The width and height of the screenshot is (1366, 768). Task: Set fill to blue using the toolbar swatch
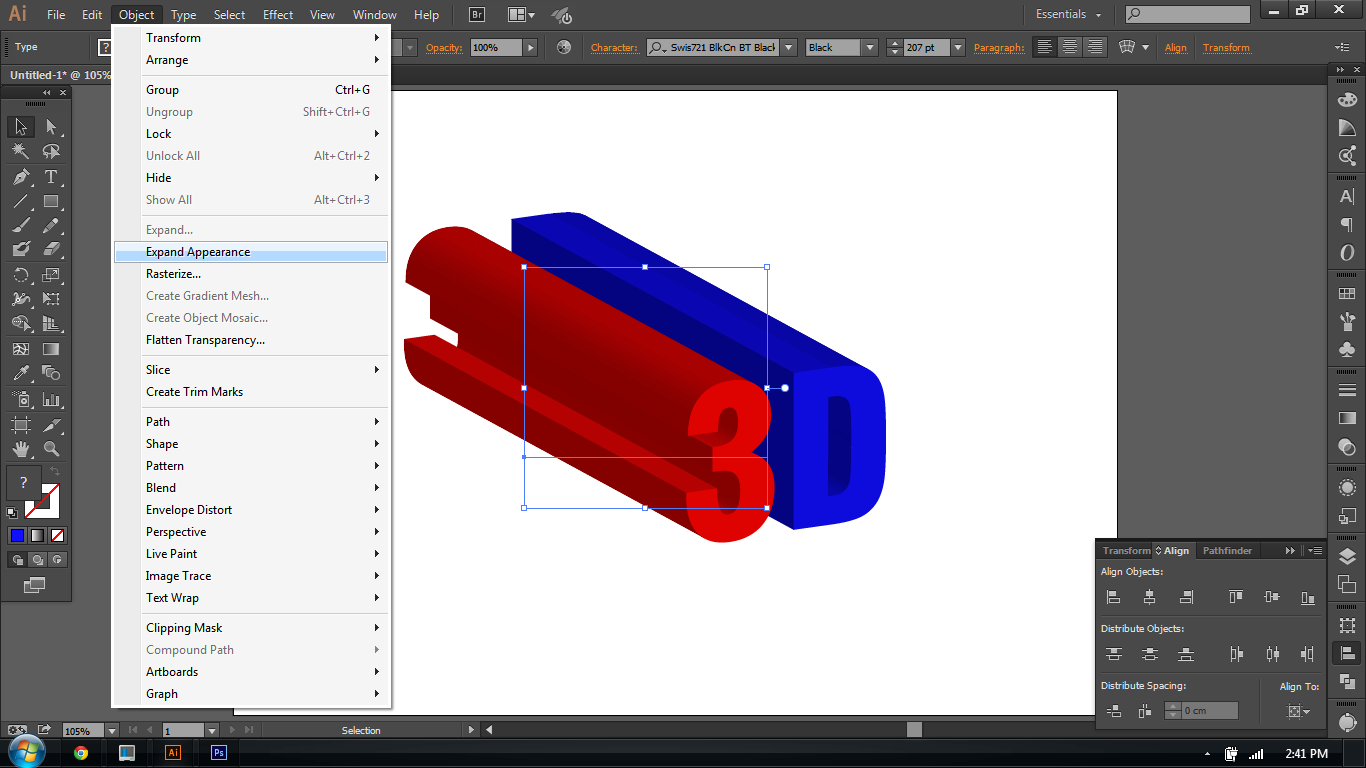[18, 535]
